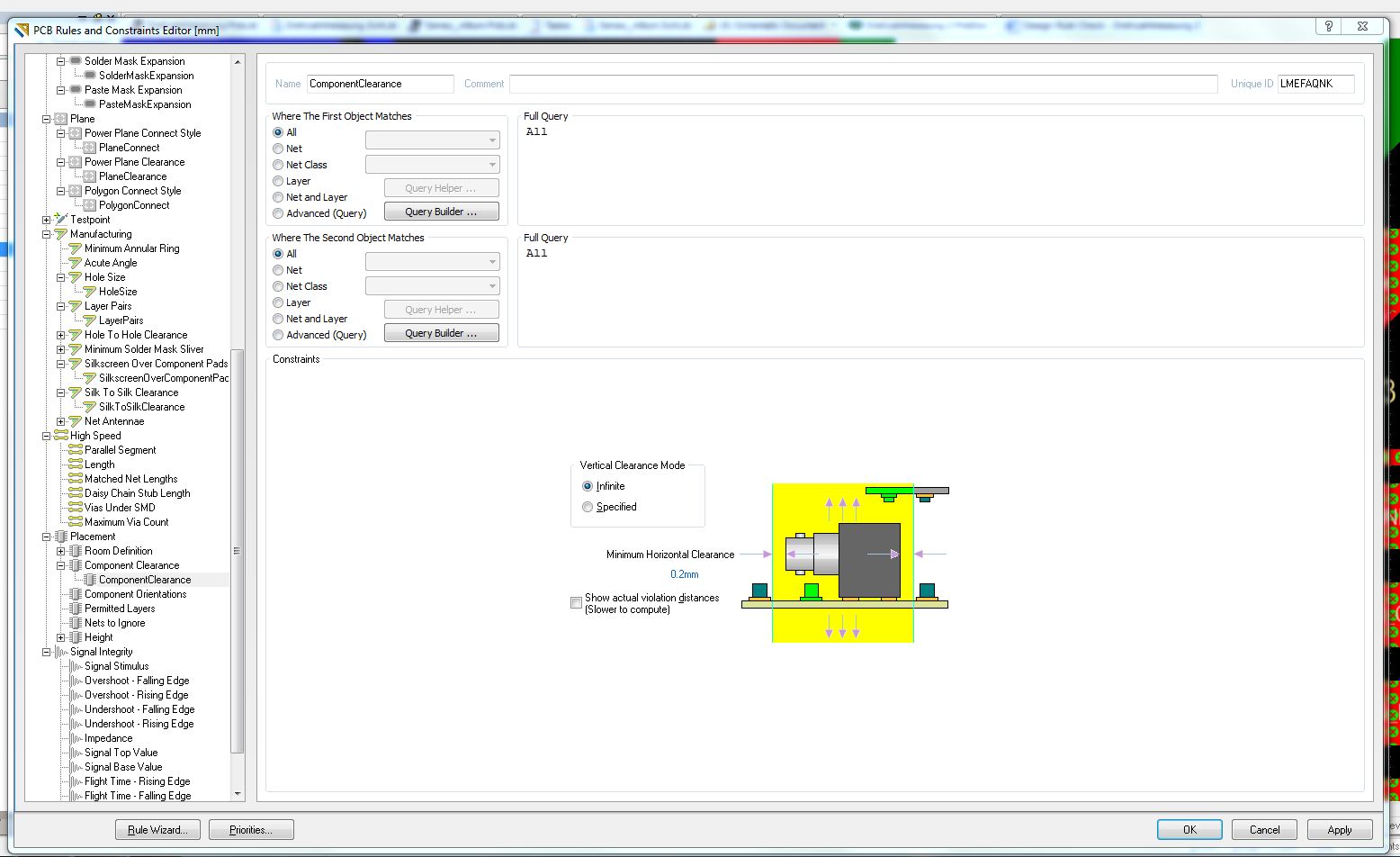Click the Cancel button
The width and height of the screenshot is (1400, 857).
pyautogui.click(x=1264, y=830)
